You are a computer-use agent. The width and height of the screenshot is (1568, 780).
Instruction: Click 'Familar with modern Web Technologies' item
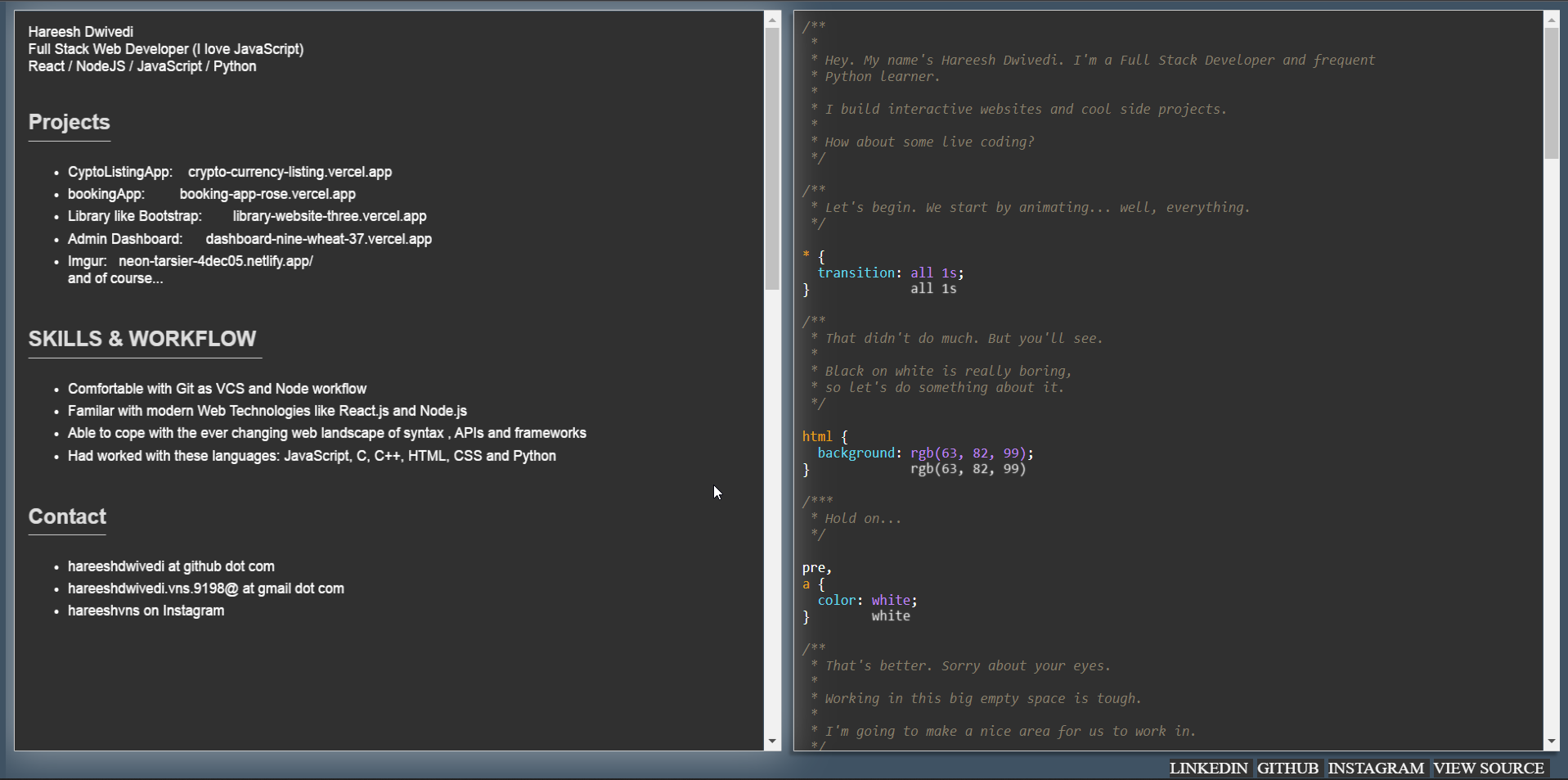(x=267, y=411)
